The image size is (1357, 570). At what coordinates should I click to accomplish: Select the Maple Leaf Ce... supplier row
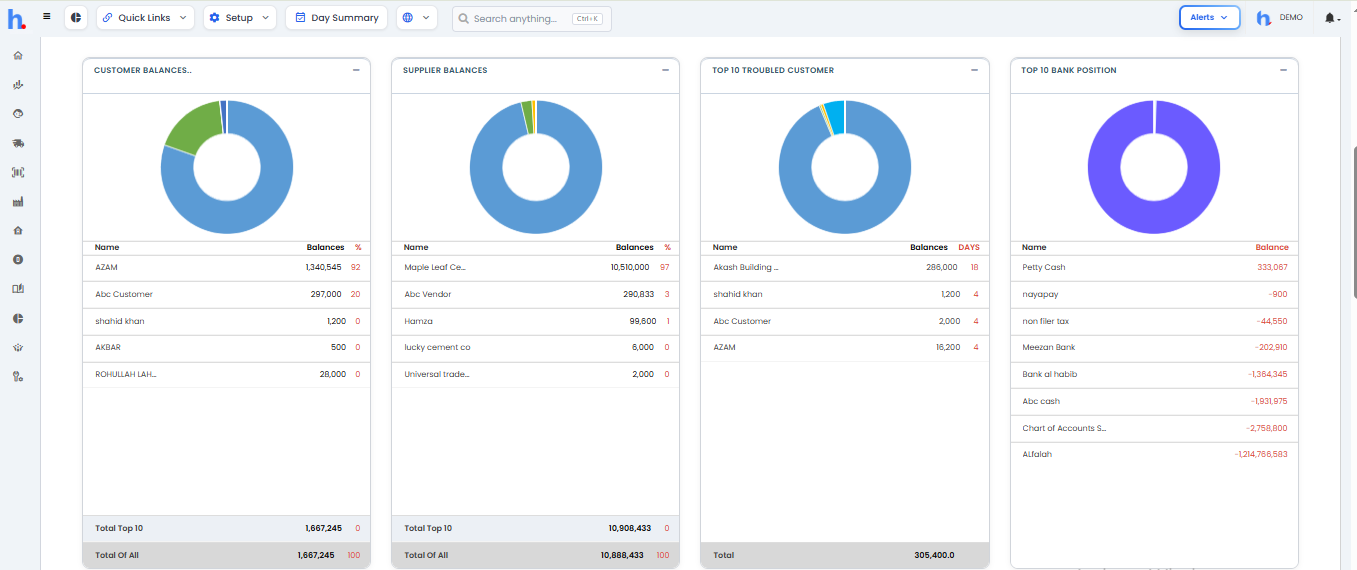(x=535, y=267)
